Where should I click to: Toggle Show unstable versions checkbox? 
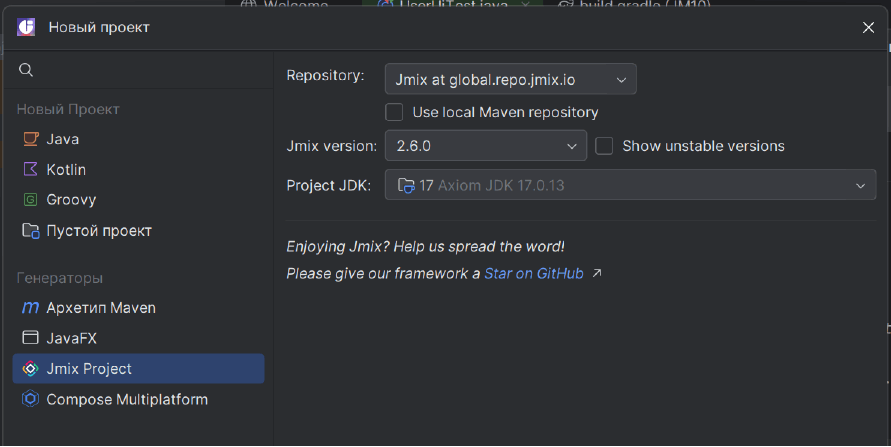(604, 146)
